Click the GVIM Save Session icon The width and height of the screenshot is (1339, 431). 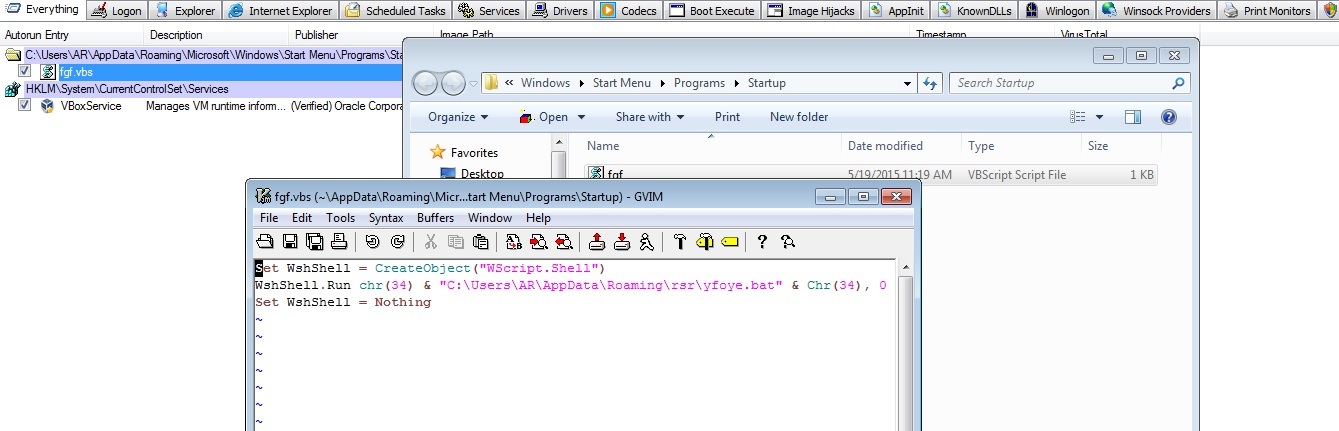tap(621, 241)
